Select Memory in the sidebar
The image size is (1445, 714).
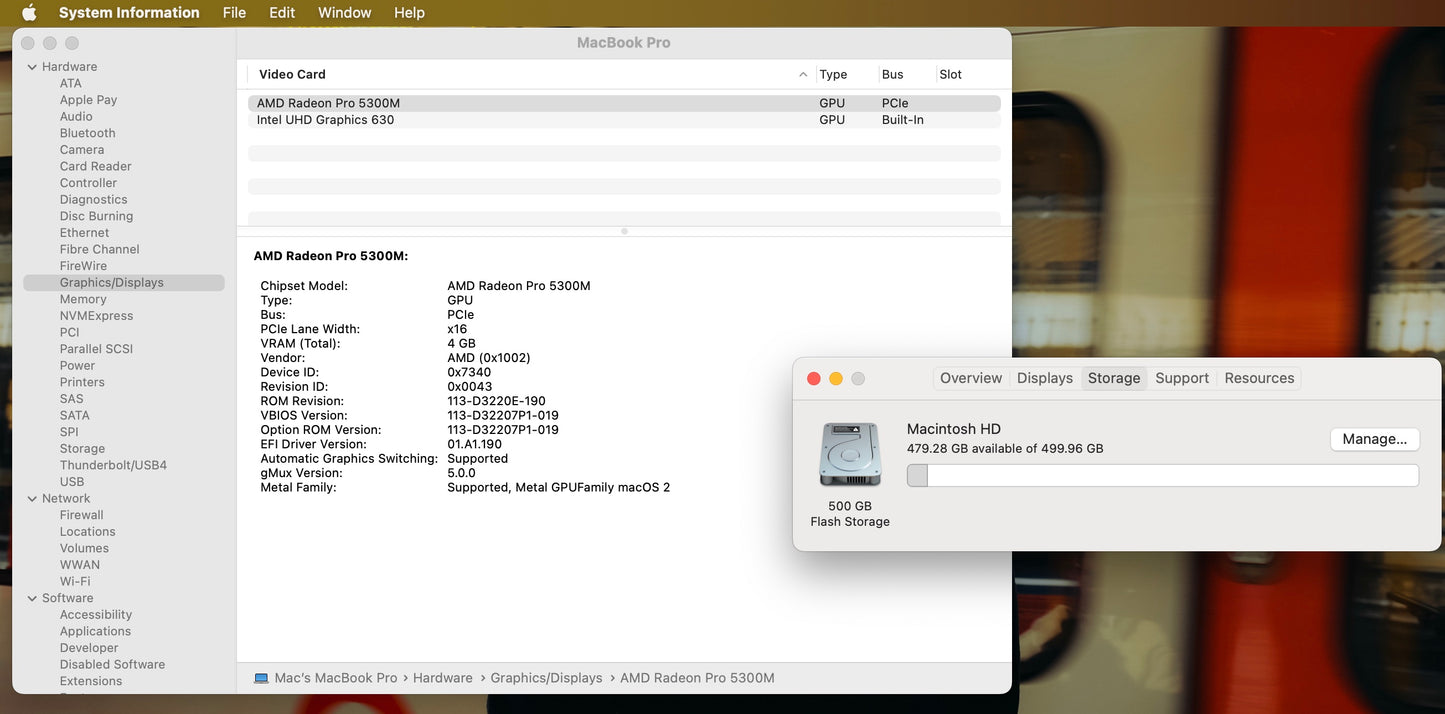83,299
